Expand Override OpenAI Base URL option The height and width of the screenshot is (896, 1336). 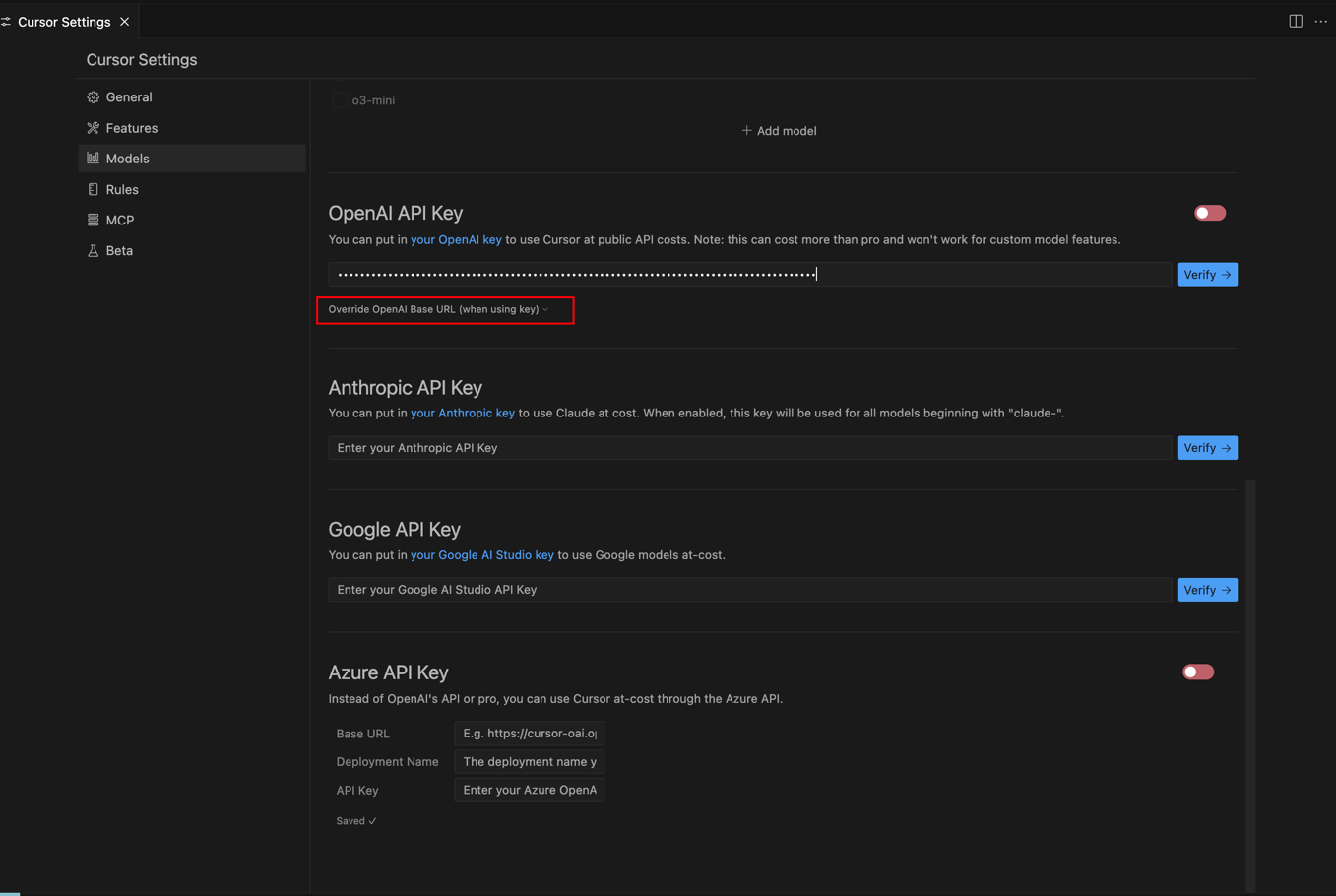(x=439, y=309)
